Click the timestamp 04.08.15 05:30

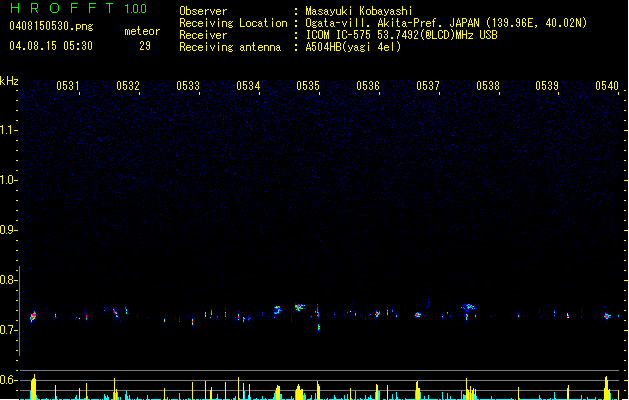point(51,46)
